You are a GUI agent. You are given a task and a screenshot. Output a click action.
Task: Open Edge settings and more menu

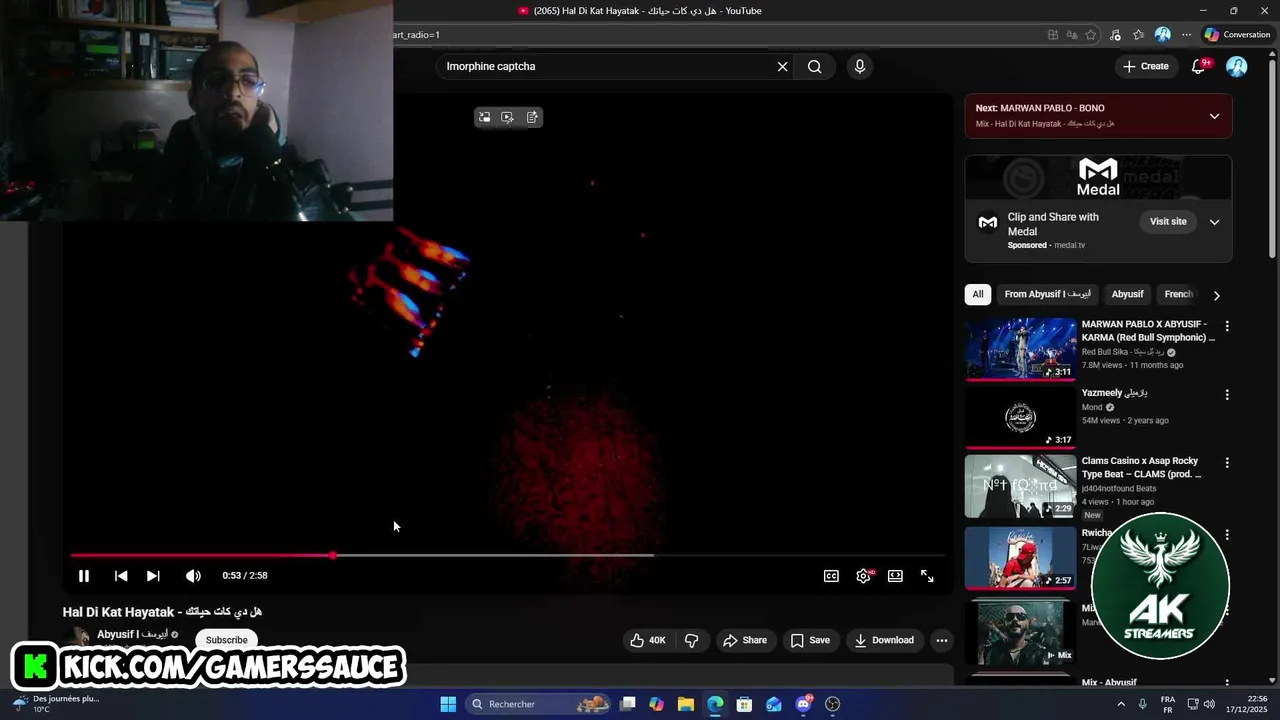point(1187,35)
